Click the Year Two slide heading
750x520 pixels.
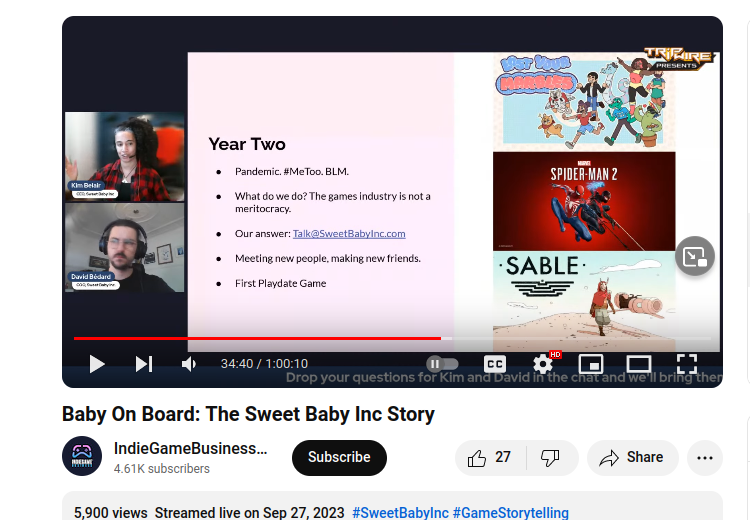point(247,144)
